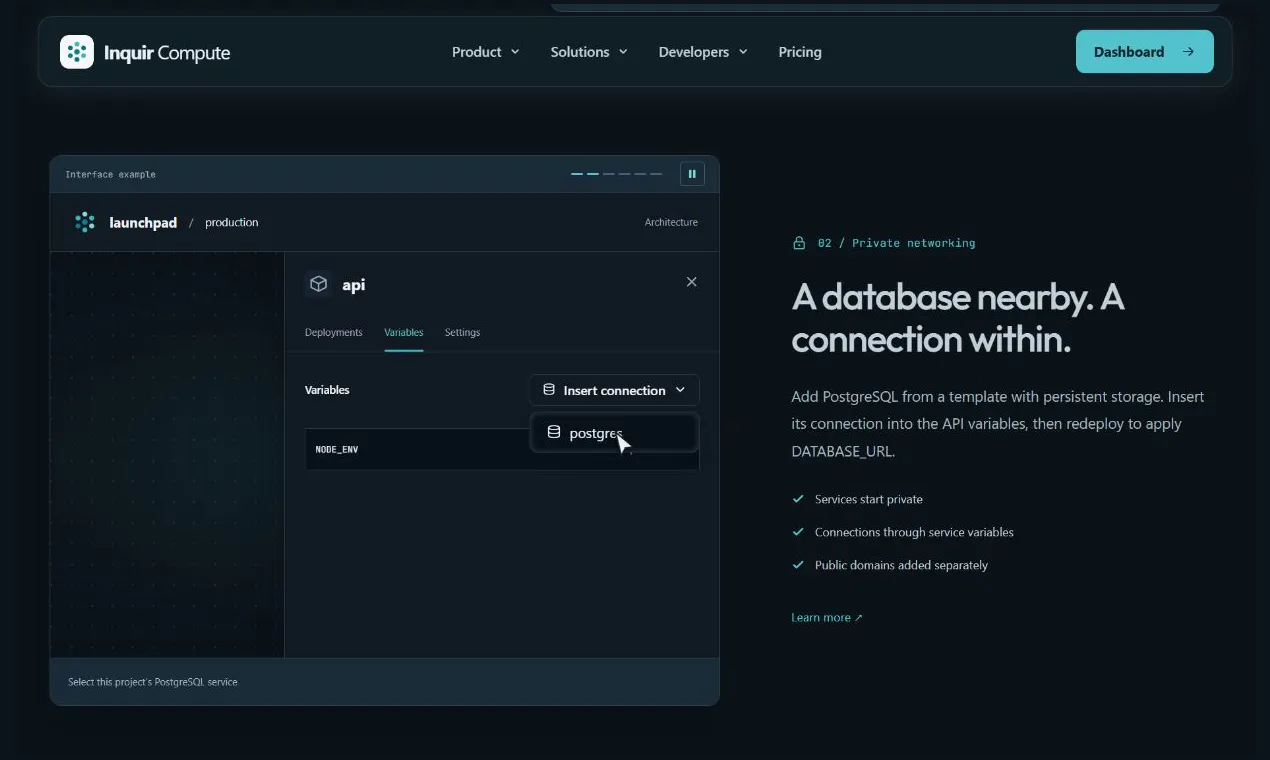Expand the Solutions dropdown
This screenshot has height=760, width=1270.
click(589, 52)
